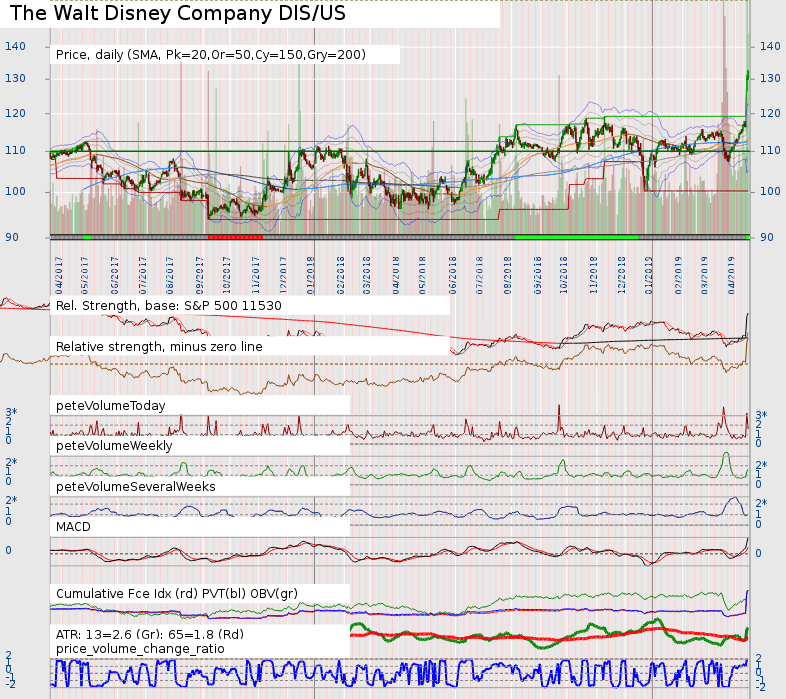Click the 04/2019 date label on time axis
Viewport: 786px width, 699px height.
(731, 275)
